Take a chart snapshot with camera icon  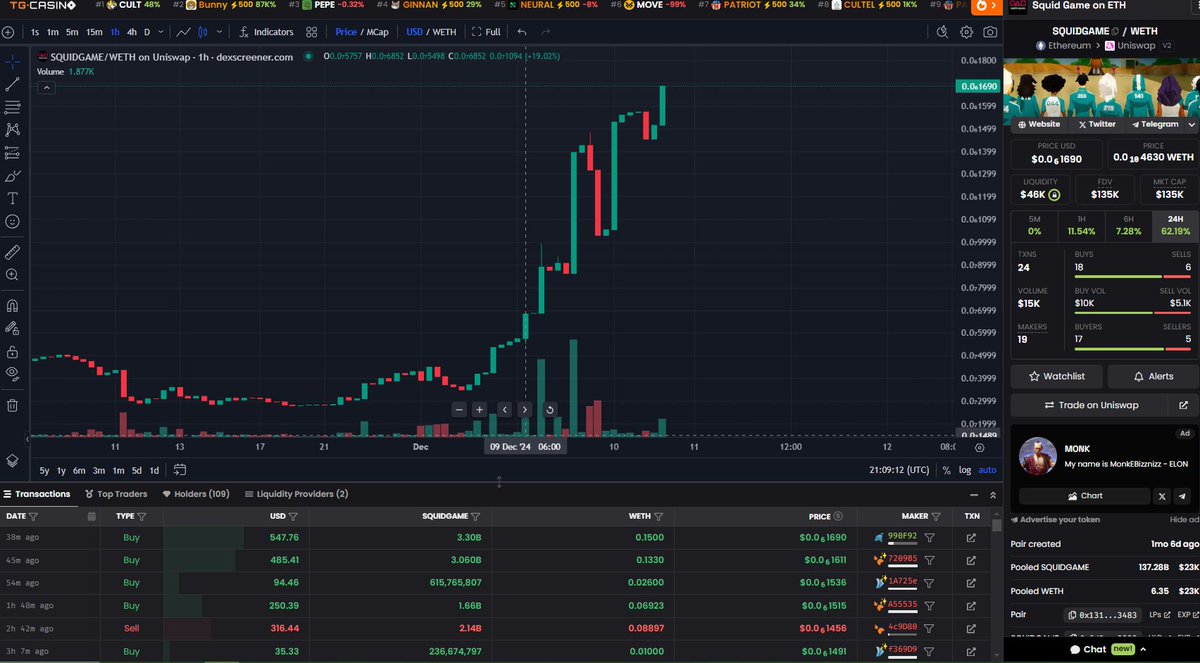(x=989, y=32)
